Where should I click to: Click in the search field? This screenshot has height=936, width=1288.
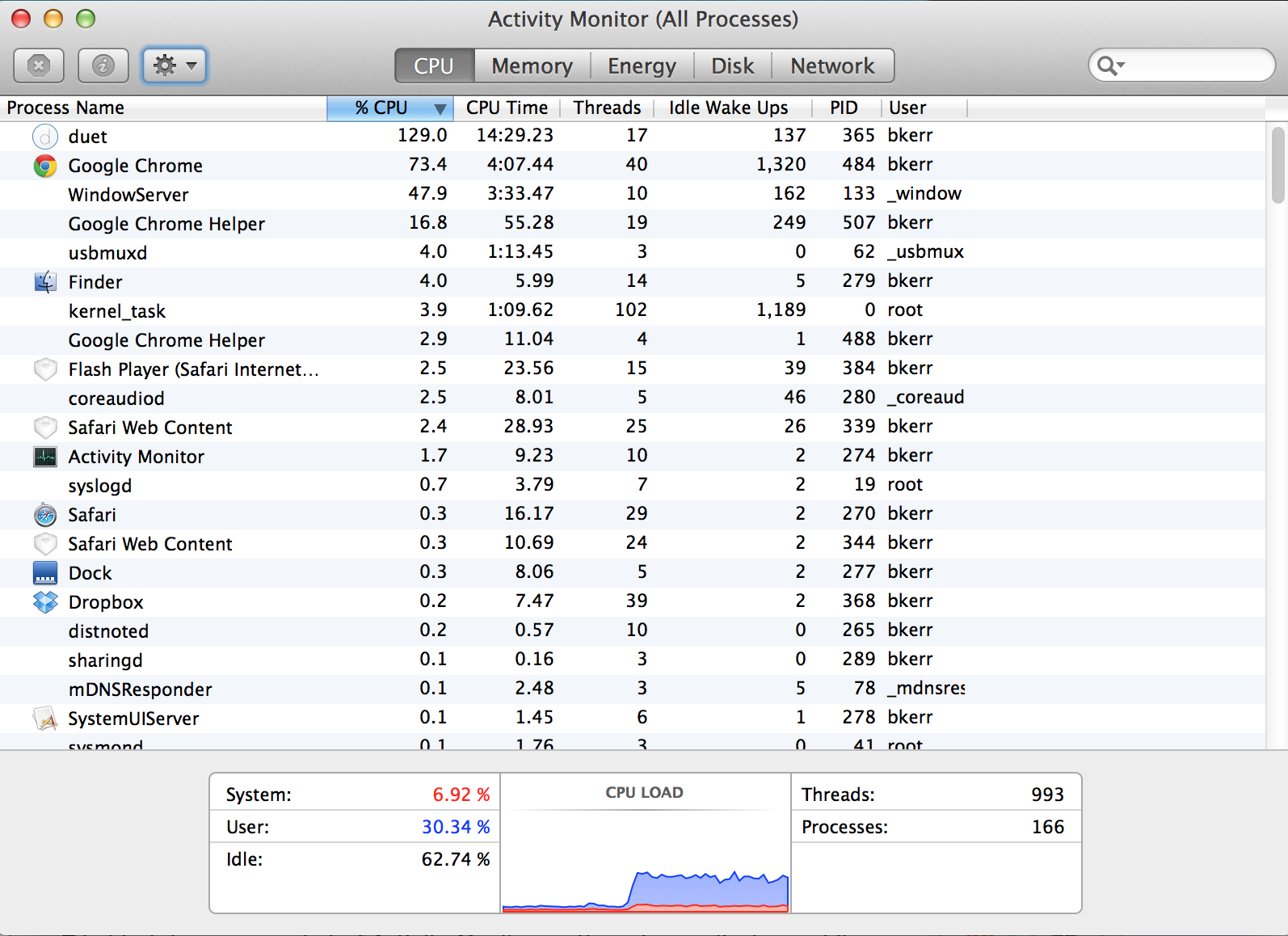click(x=1182, y=65)
